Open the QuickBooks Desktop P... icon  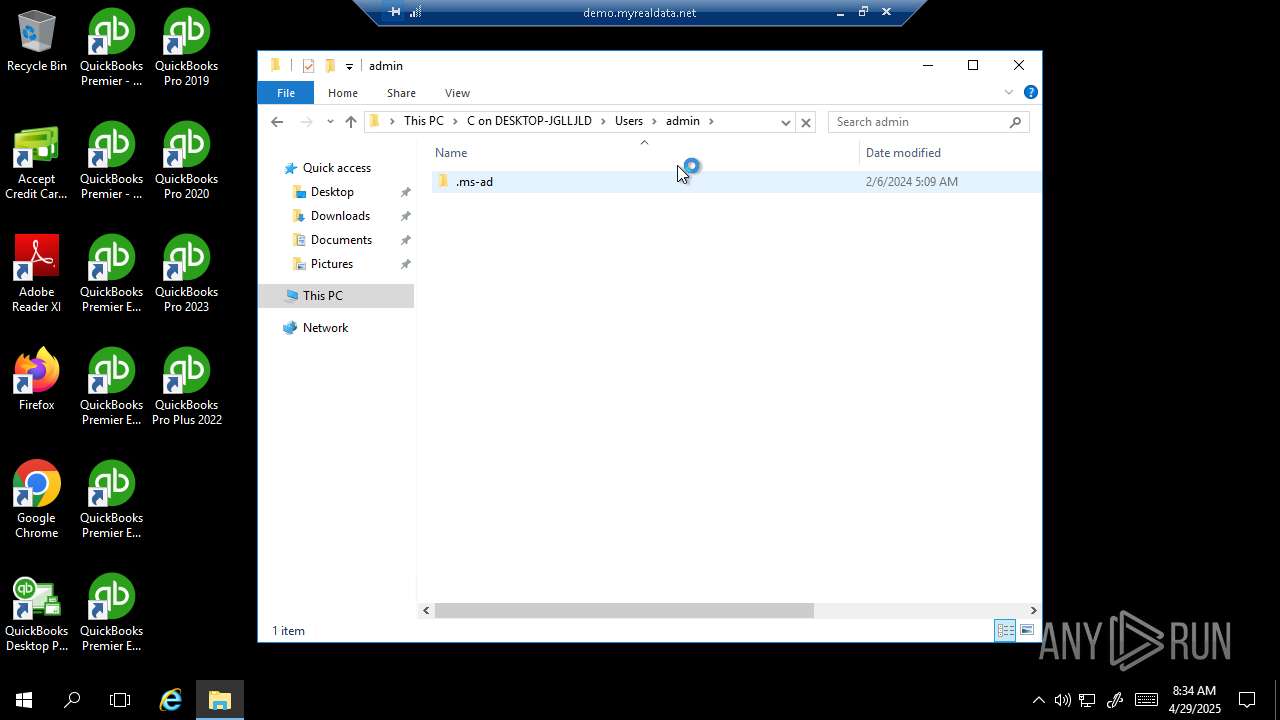coord(37,613)
